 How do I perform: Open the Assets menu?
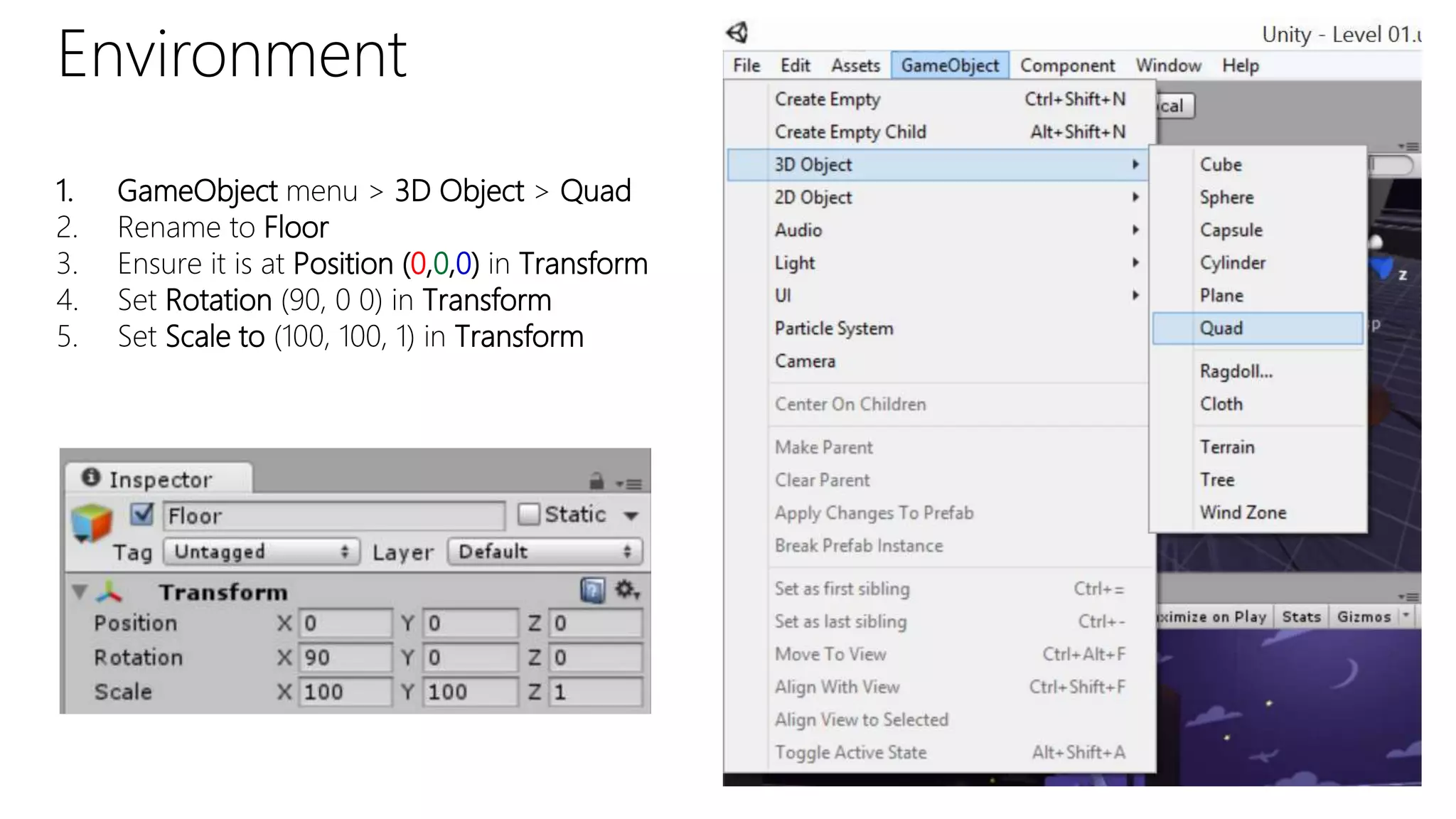click(855, 65)
